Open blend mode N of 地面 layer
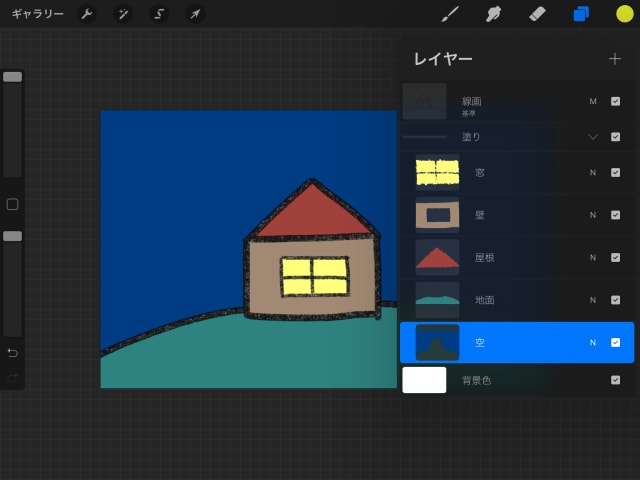This screenshot has height=480, width=640. [x=593, y=300]
